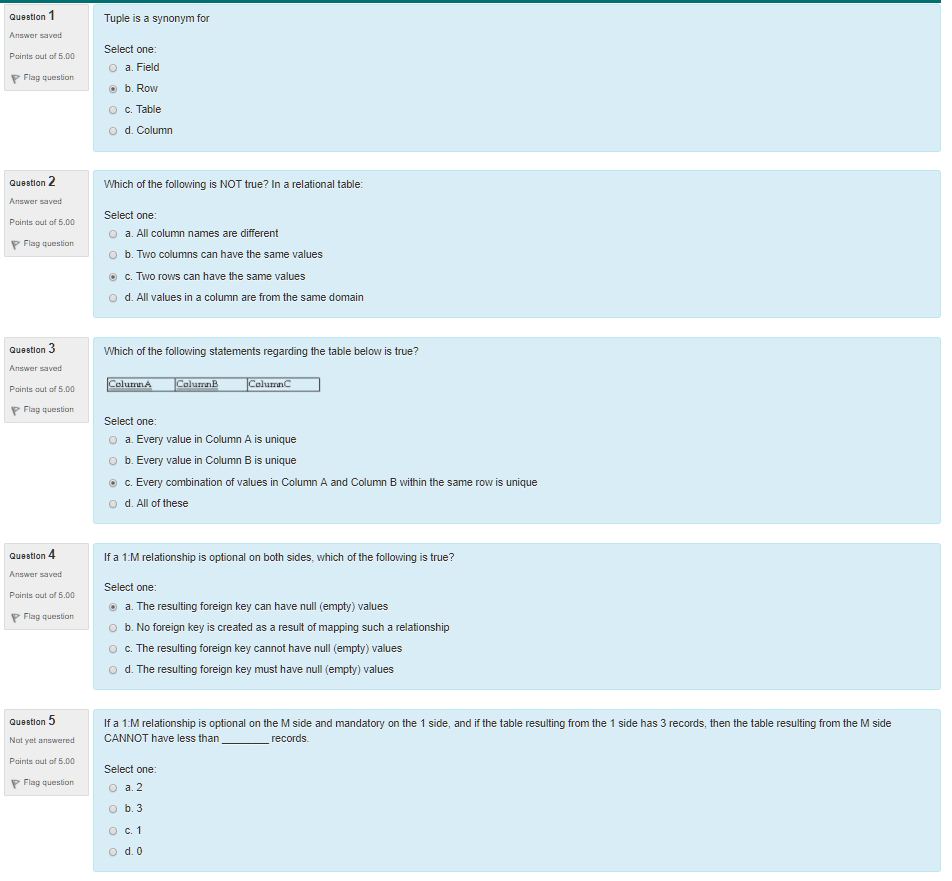
Task: Click the 'Not yet answered' status for Question 5
Action: (41, 740)
